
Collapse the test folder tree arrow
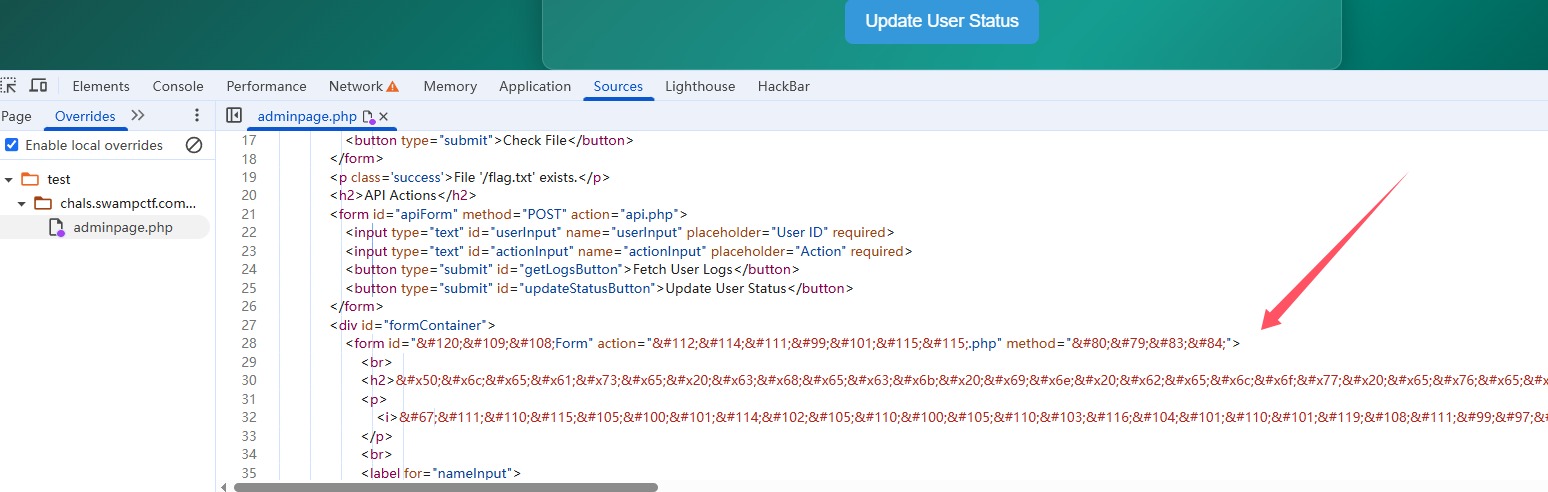coord(9,180)
